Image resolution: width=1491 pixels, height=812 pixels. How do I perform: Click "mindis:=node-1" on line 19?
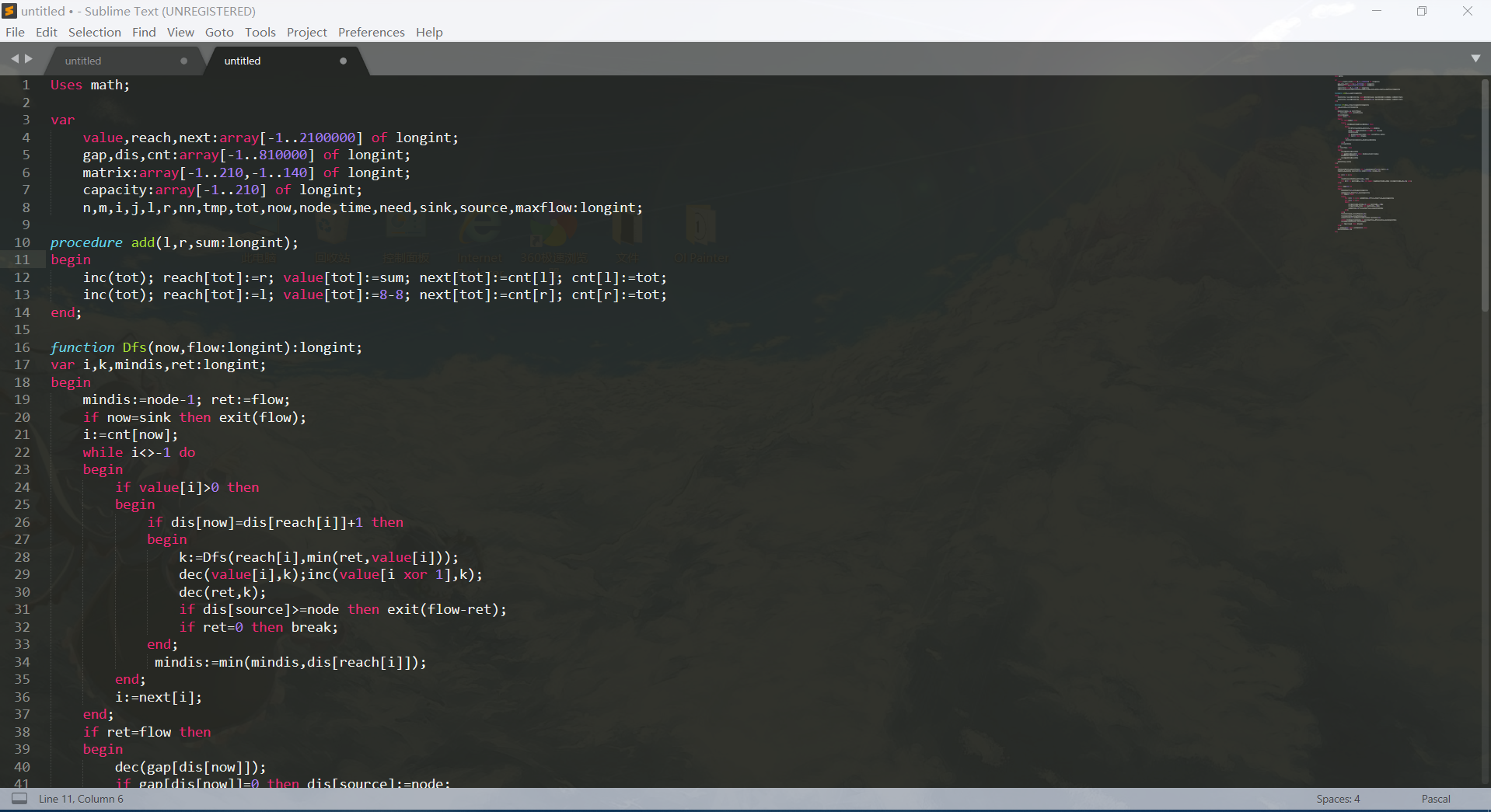(x=138, y=399)
